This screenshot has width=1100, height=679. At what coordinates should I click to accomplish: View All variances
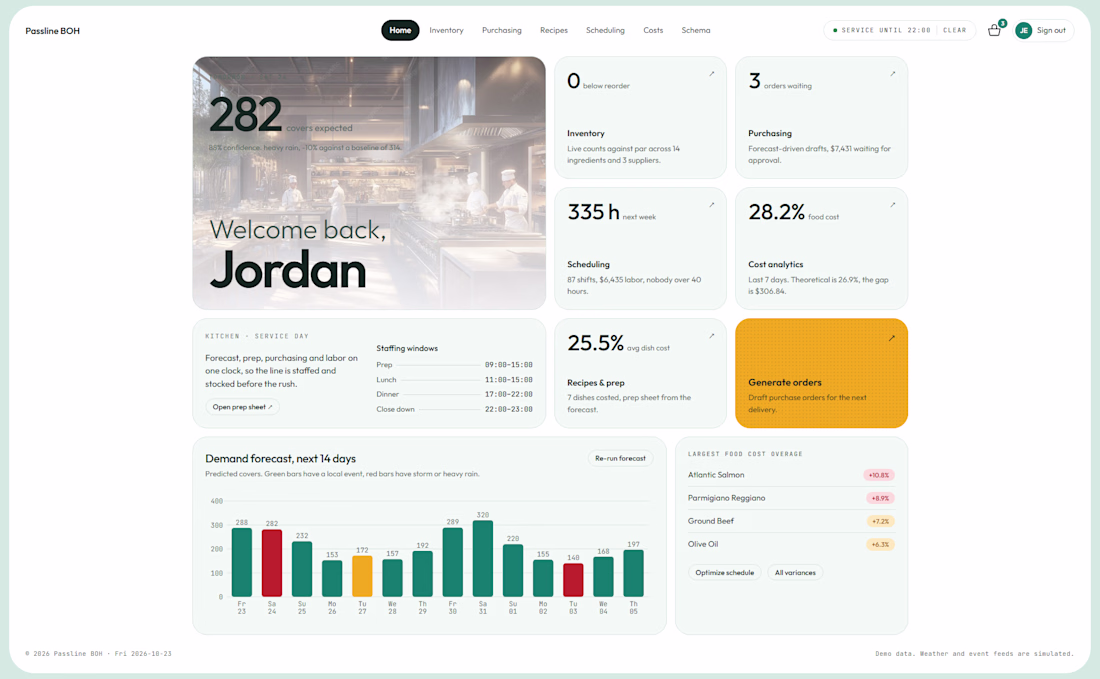coord(795,572)
